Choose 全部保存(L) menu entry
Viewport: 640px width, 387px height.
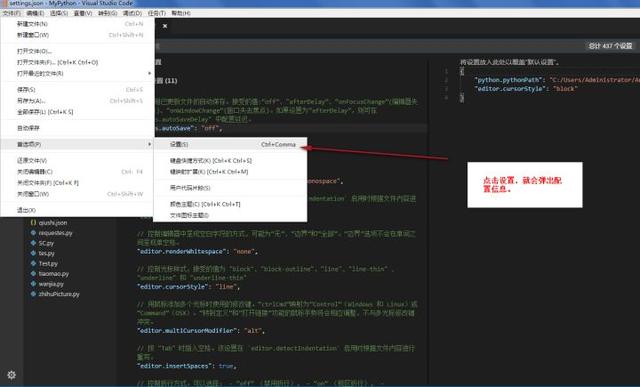78,112
